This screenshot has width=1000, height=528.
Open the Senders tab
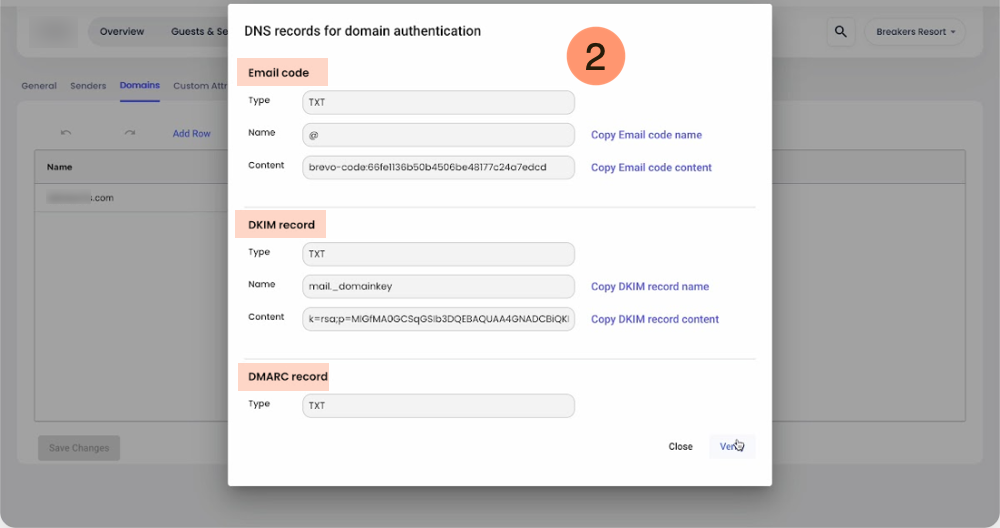[x=88, y=86]
